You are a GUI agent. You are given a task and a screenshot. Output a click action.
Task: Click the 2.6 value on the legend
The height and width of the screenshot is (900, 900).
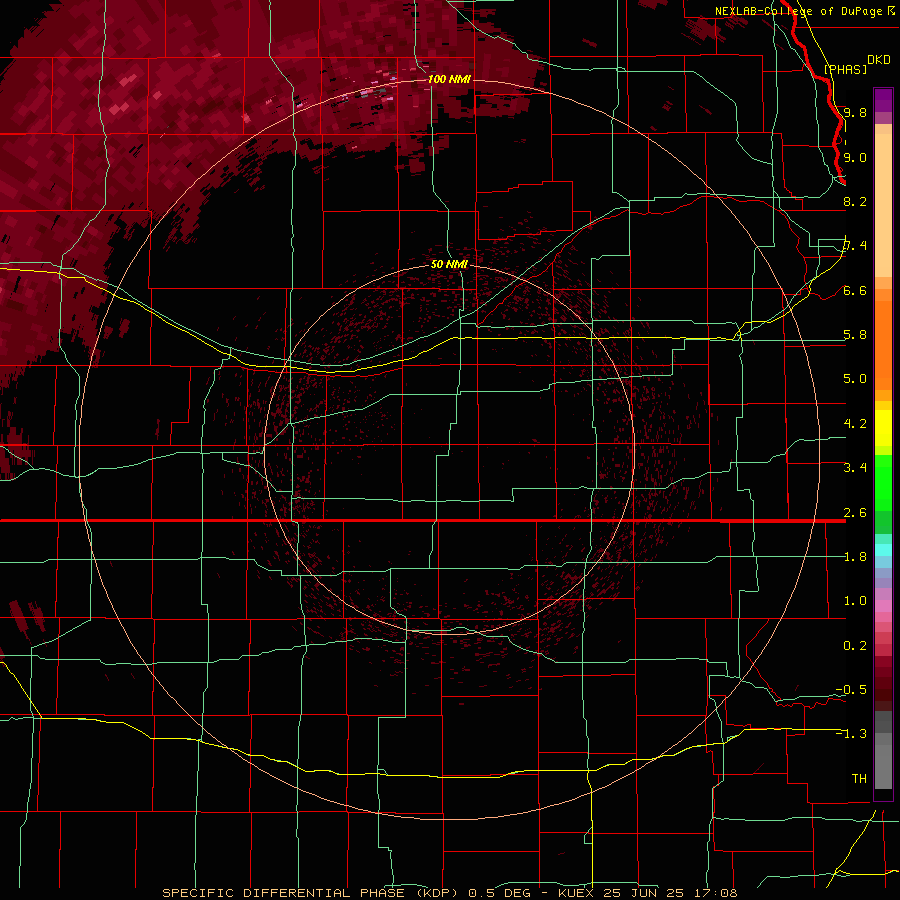pyautogui.click(x=855, y=513)
